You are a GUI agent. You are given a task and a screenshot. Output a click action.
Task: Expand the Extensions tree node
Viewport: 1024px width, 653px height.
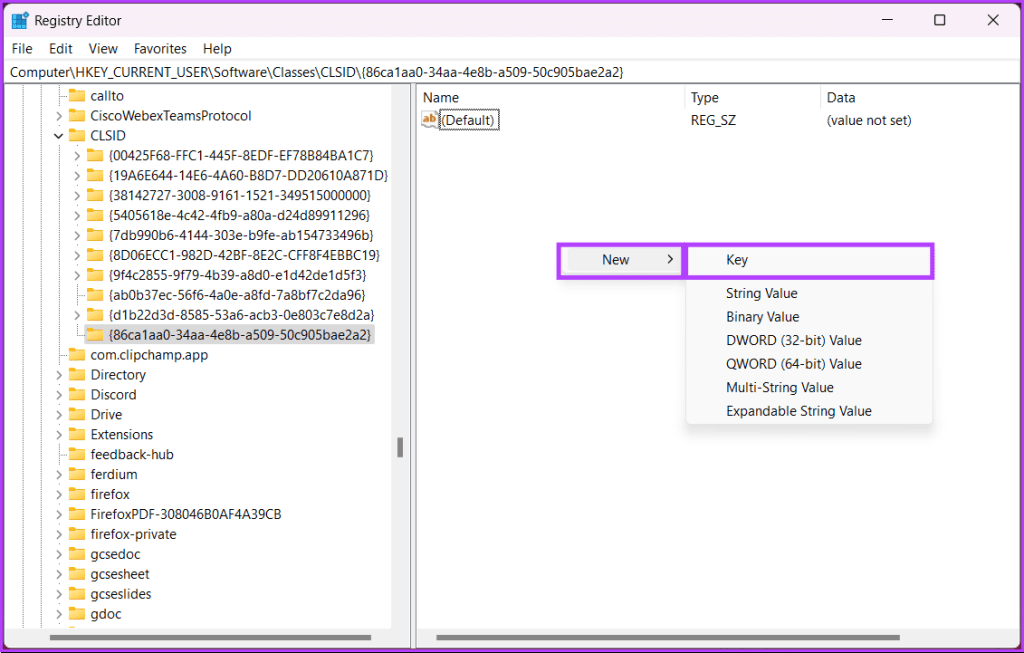(59, 434)
